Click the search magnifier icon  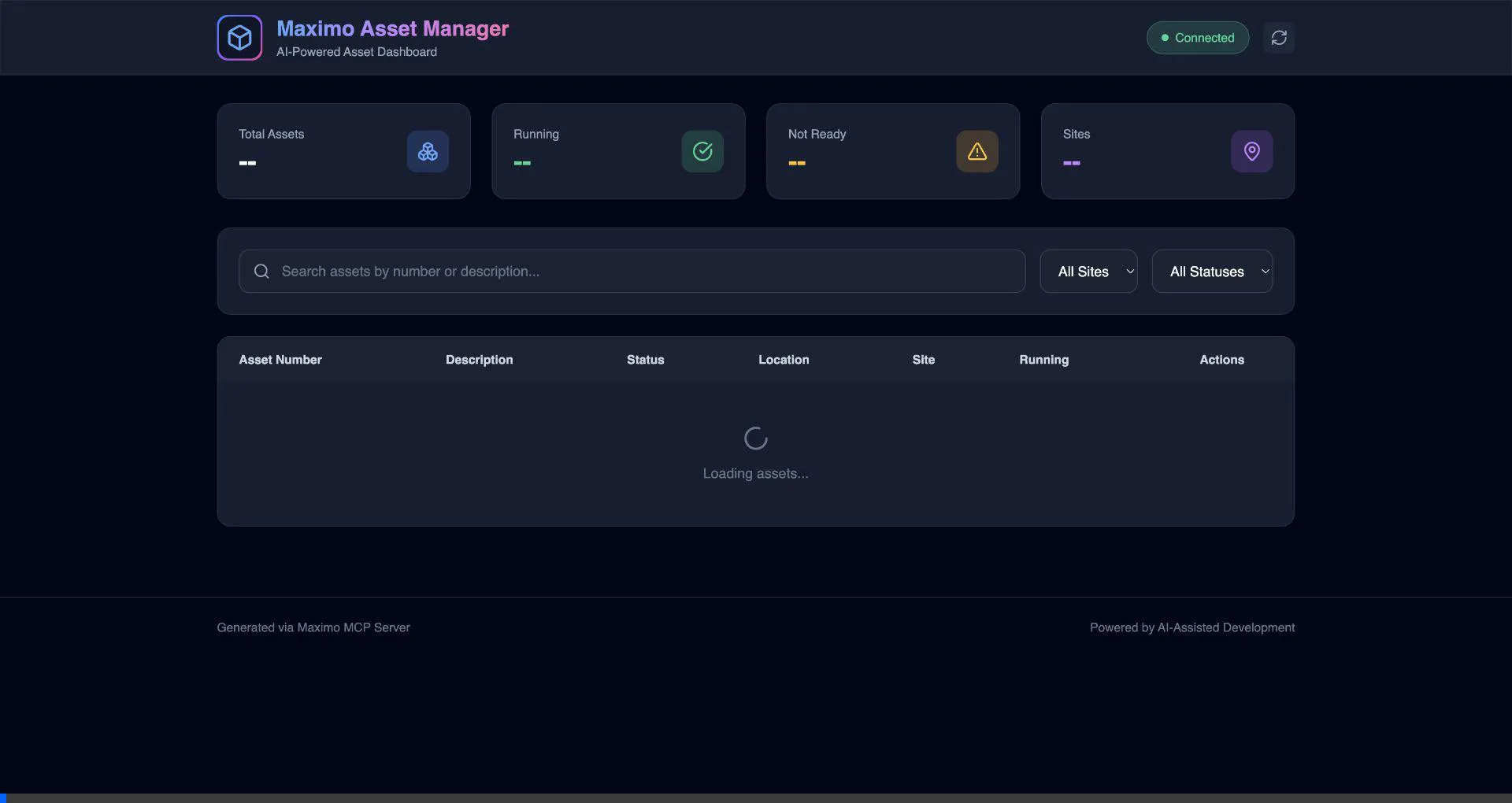(x=261, y=271)
